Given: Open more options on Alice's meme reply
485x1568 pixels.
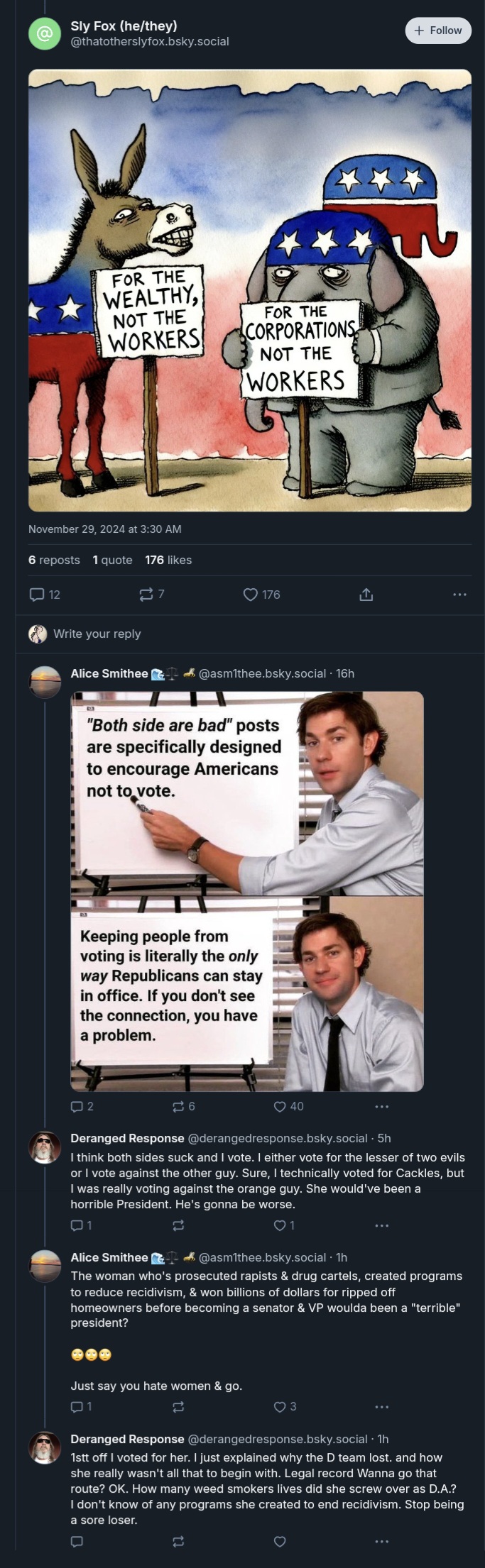Looking at the screenshot, I should [x=381, y=1106].
